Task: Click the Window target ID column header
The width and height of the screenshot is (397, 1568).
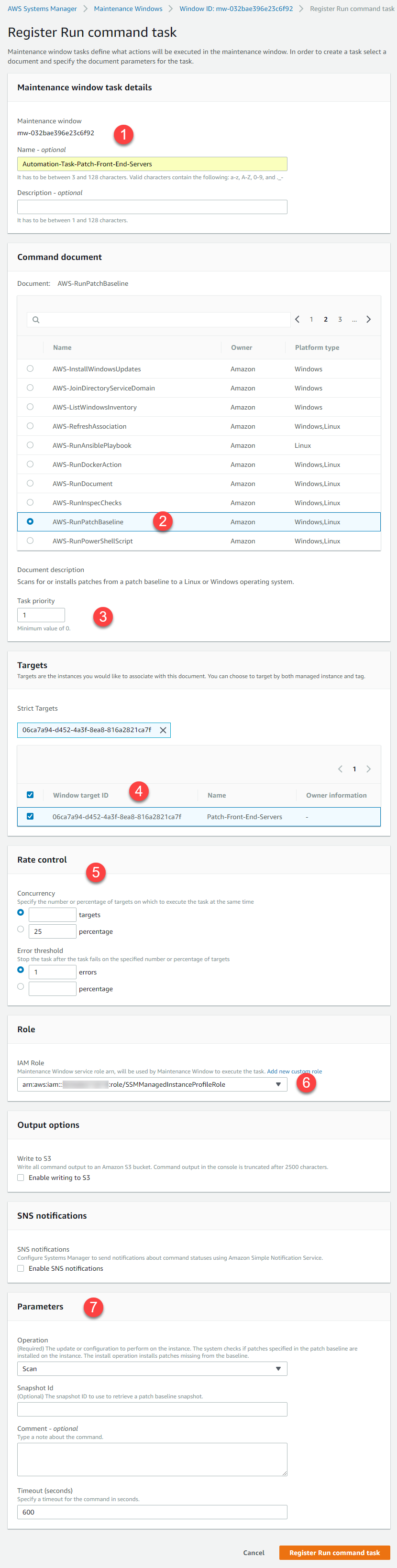Action: pos(80,795)
